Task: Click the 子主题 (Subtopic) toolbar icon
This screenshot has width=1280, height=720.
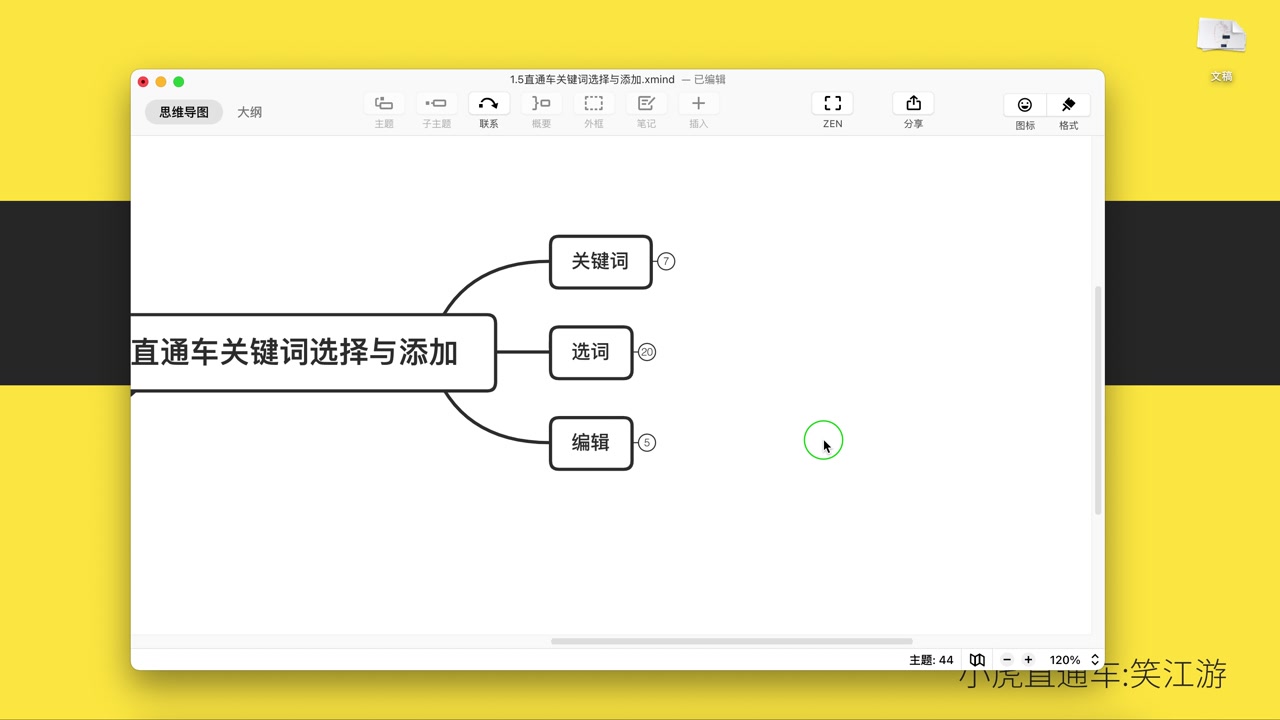Action: [436, 104]
